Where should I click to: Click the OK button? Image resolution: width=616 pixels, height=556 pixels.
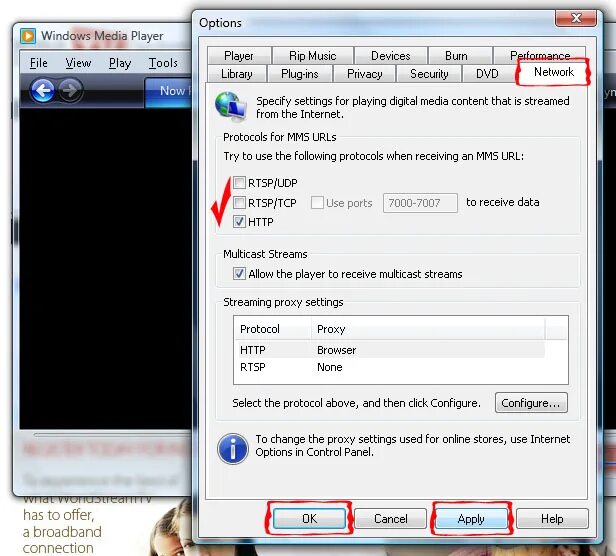(x=309, y=519)
